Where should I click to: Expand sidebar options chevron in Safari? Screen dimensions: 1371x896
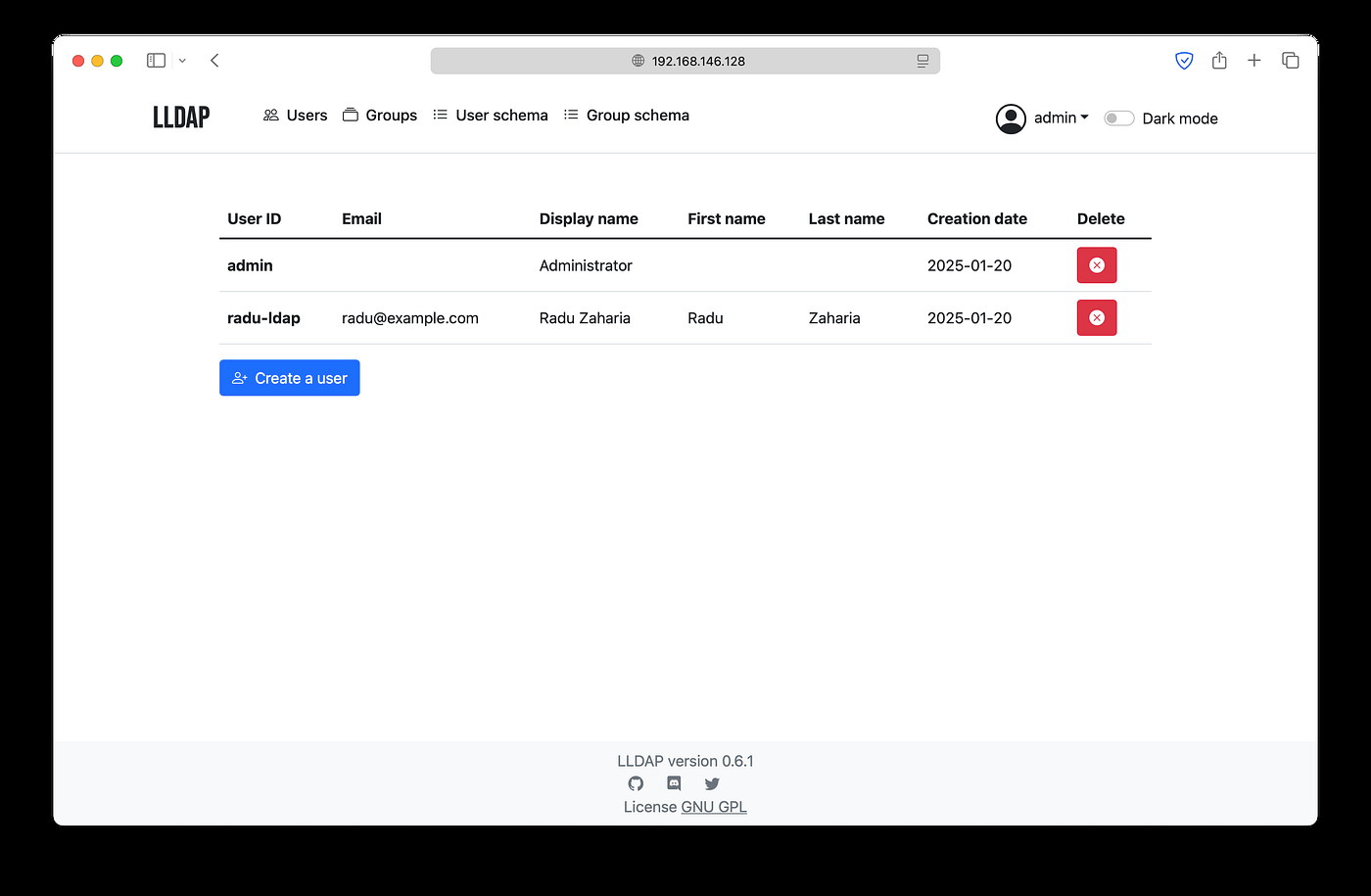(182, 61)
